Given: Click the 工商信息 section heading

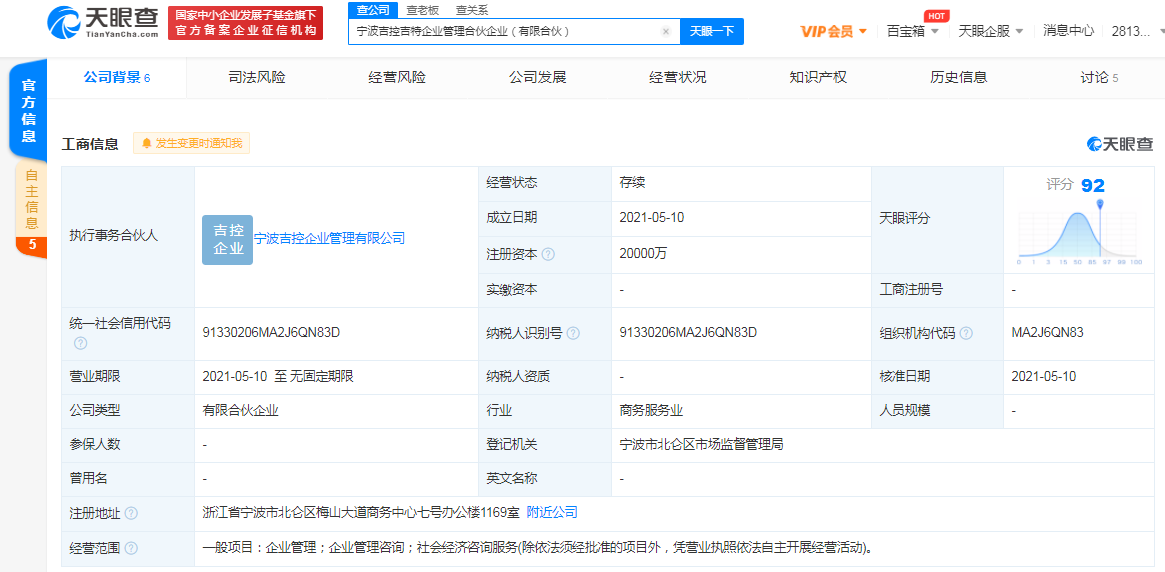Looking at the screenshot, I should [x=90, y=144].
